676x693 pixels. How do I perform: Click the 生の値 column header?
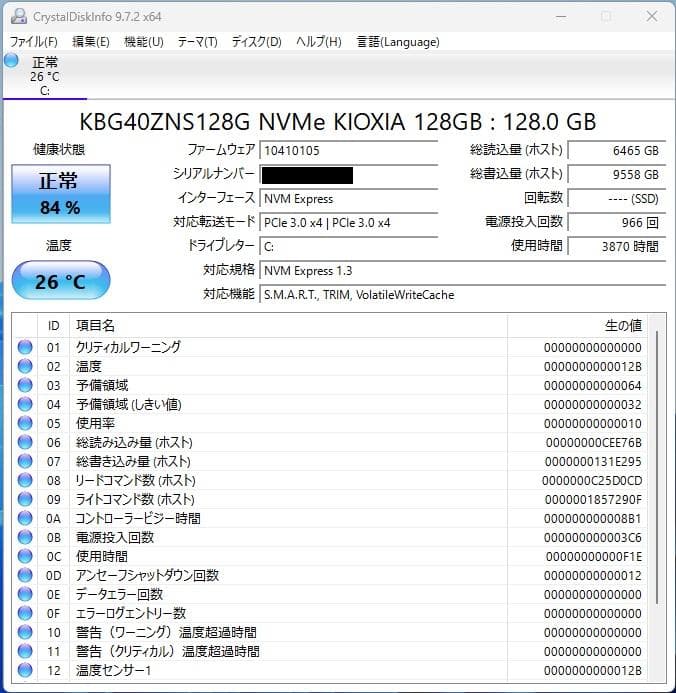(577, 326)
